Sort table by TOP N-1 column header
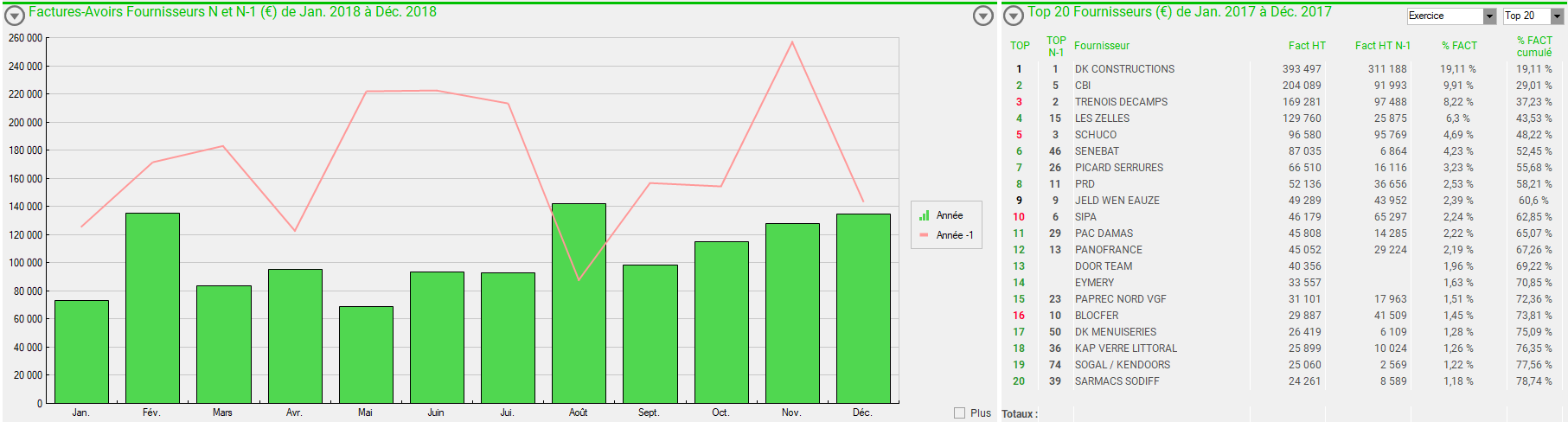Screen dimensions: 1568x422 click(1056, 47)
